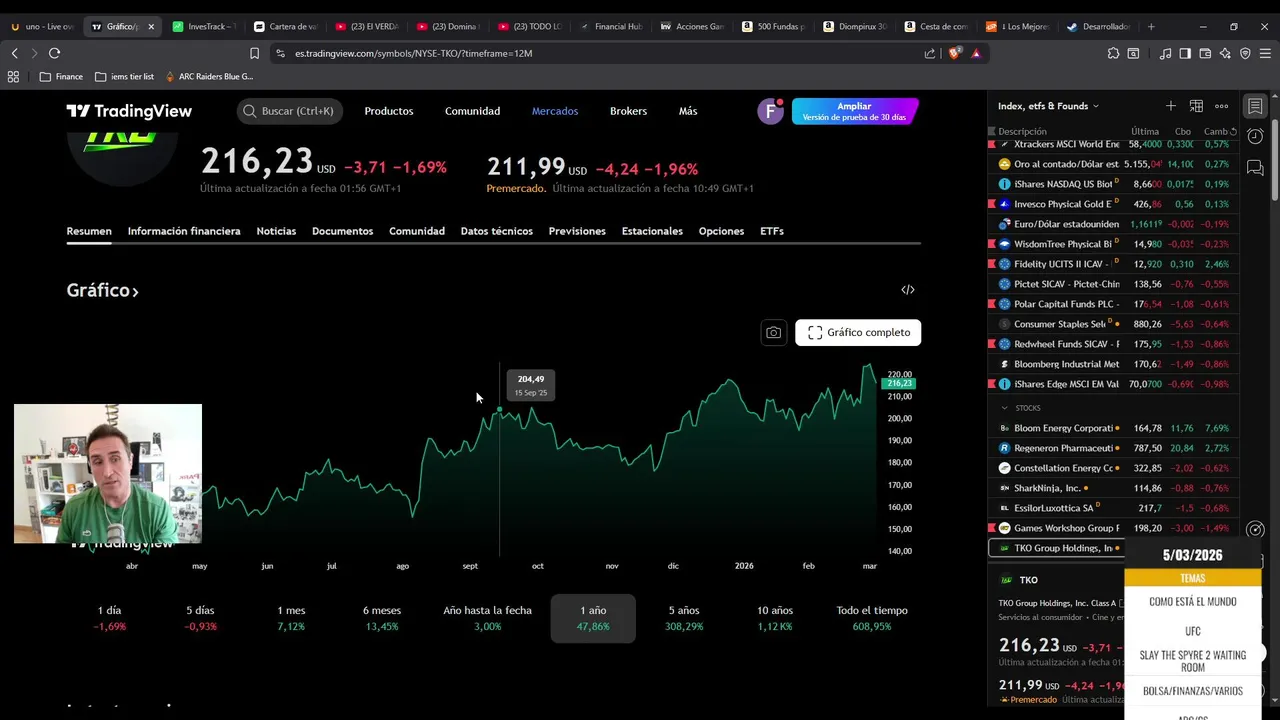
Task: Open a new browser tab
Action: (x=1151, y=26)
